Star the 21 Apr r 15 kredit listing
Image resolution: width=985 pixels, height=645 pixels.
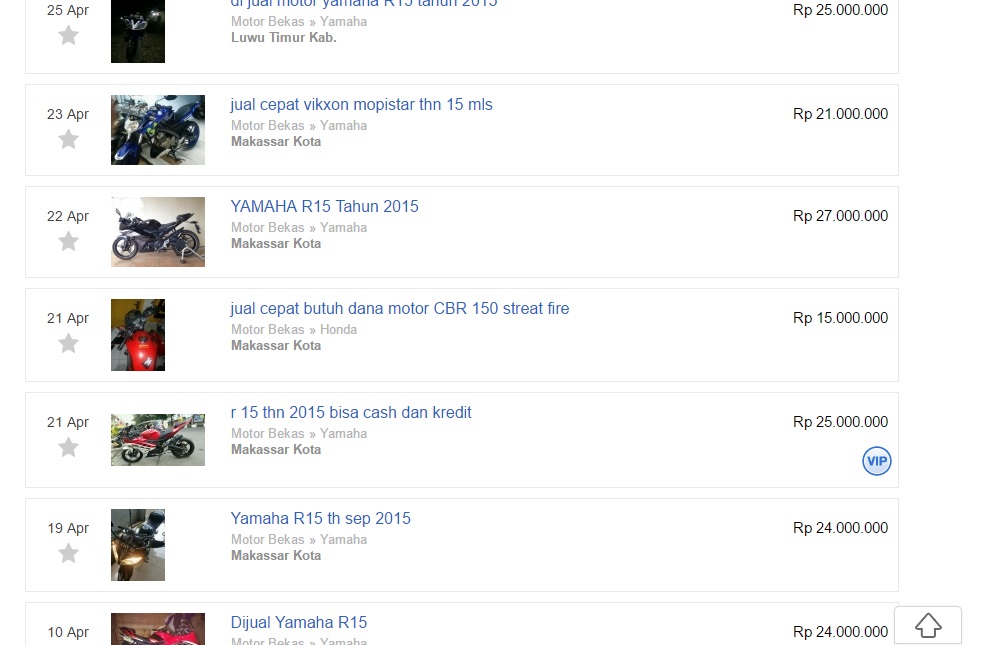click(x=68, y=447)
